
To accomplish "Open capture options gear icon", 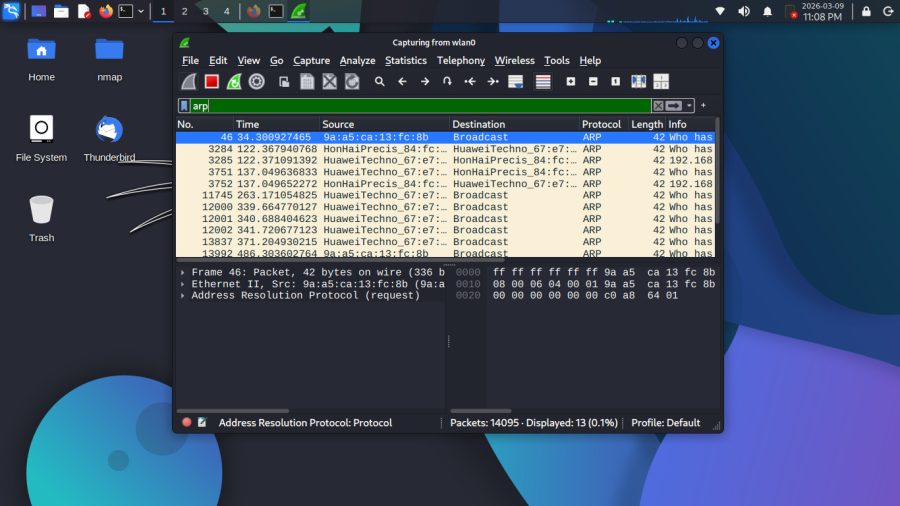I will pyautogui.click(x=256, y=82).
